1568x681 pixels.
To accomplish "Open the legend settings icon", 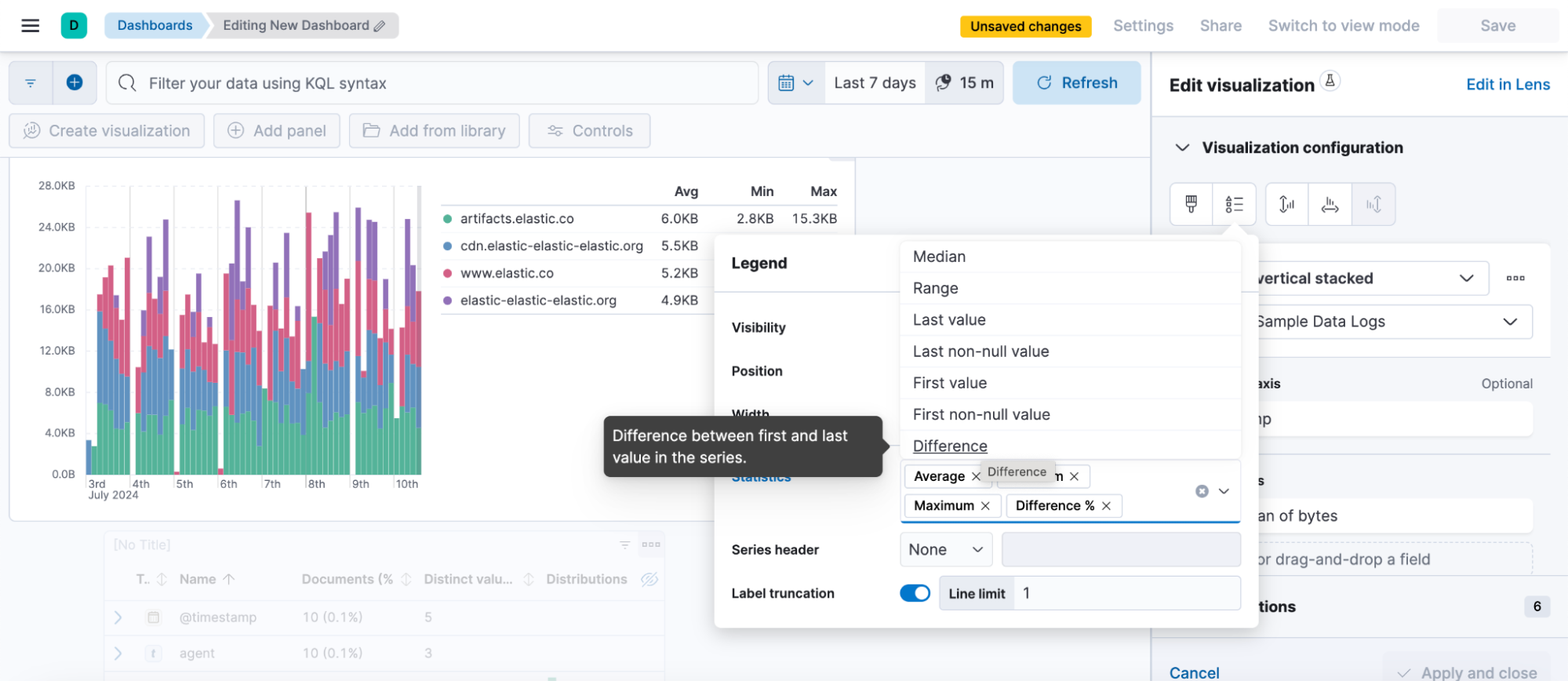I will (1234, 205).
